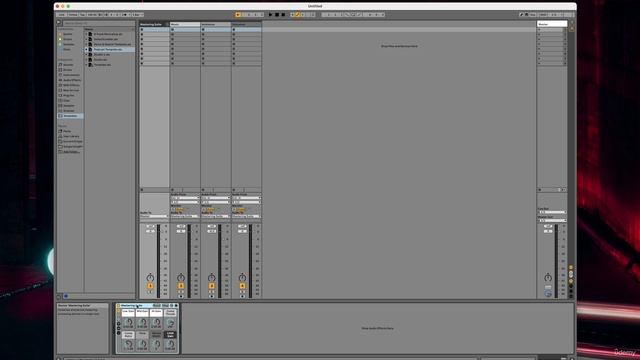This screenshot has height=360, width=640.
Task: Toggle track activator on the last audio track
Action: 242,286
